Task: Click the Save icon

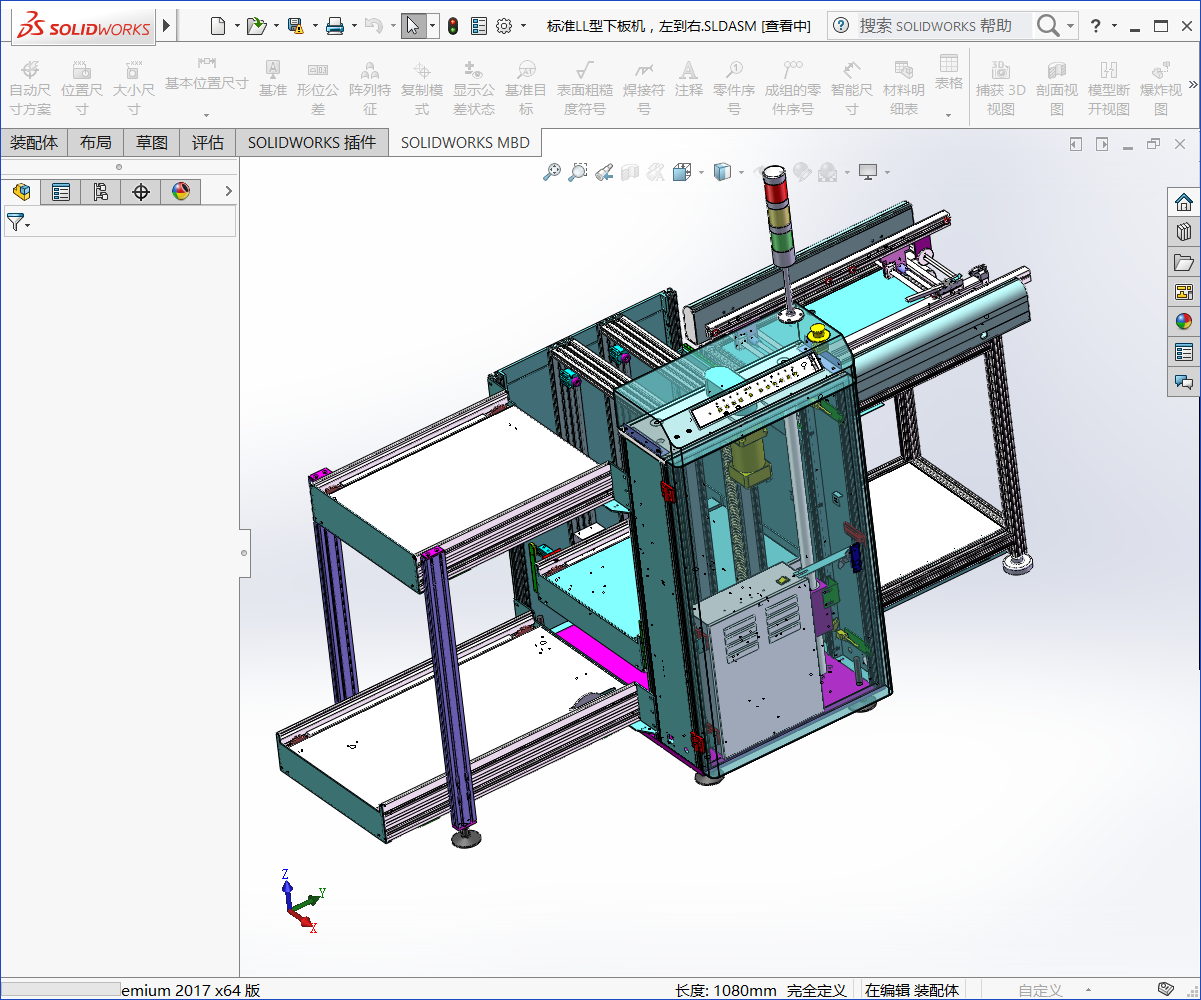Action: pyautogui.click(x=295, y=26)
